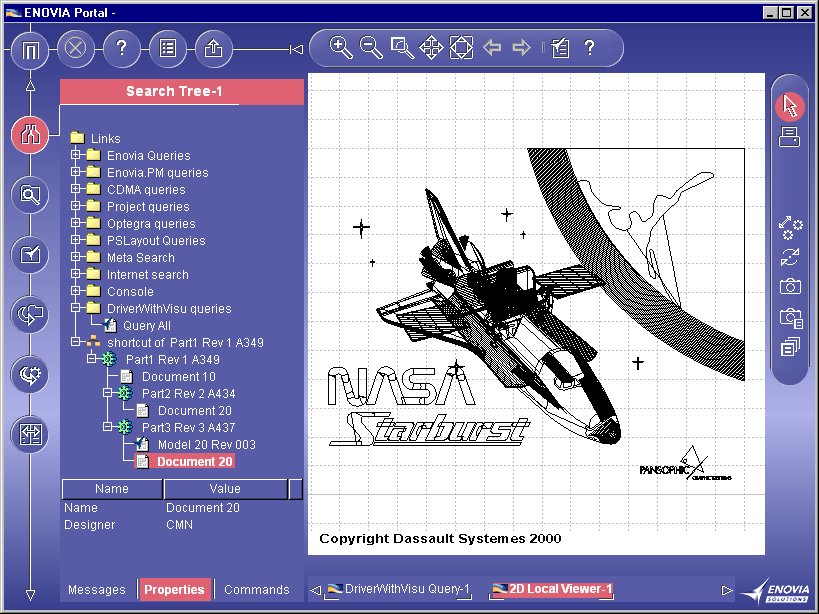Click the export upload icon
819x614 pixels.
213,49
